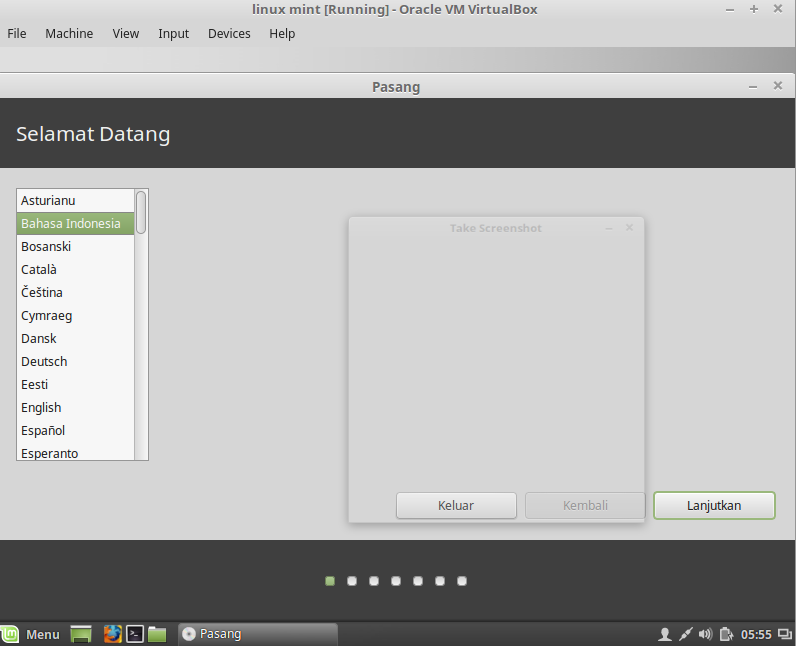Minimize the Take Screenshot dialog
The image size is (796, 646).
[609, 229]
